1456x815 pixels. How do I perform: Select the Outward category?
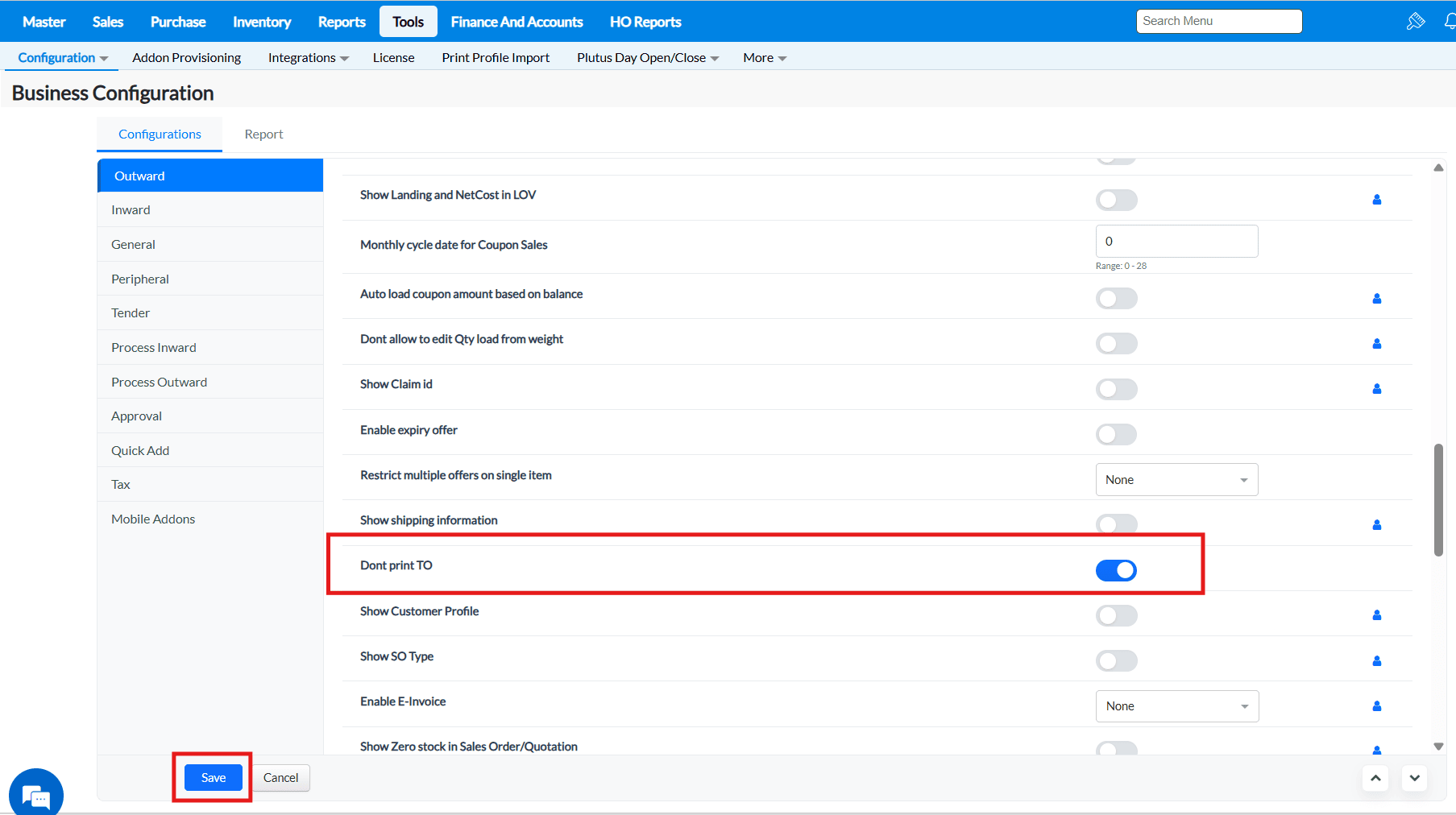click(x=210, y=176)
